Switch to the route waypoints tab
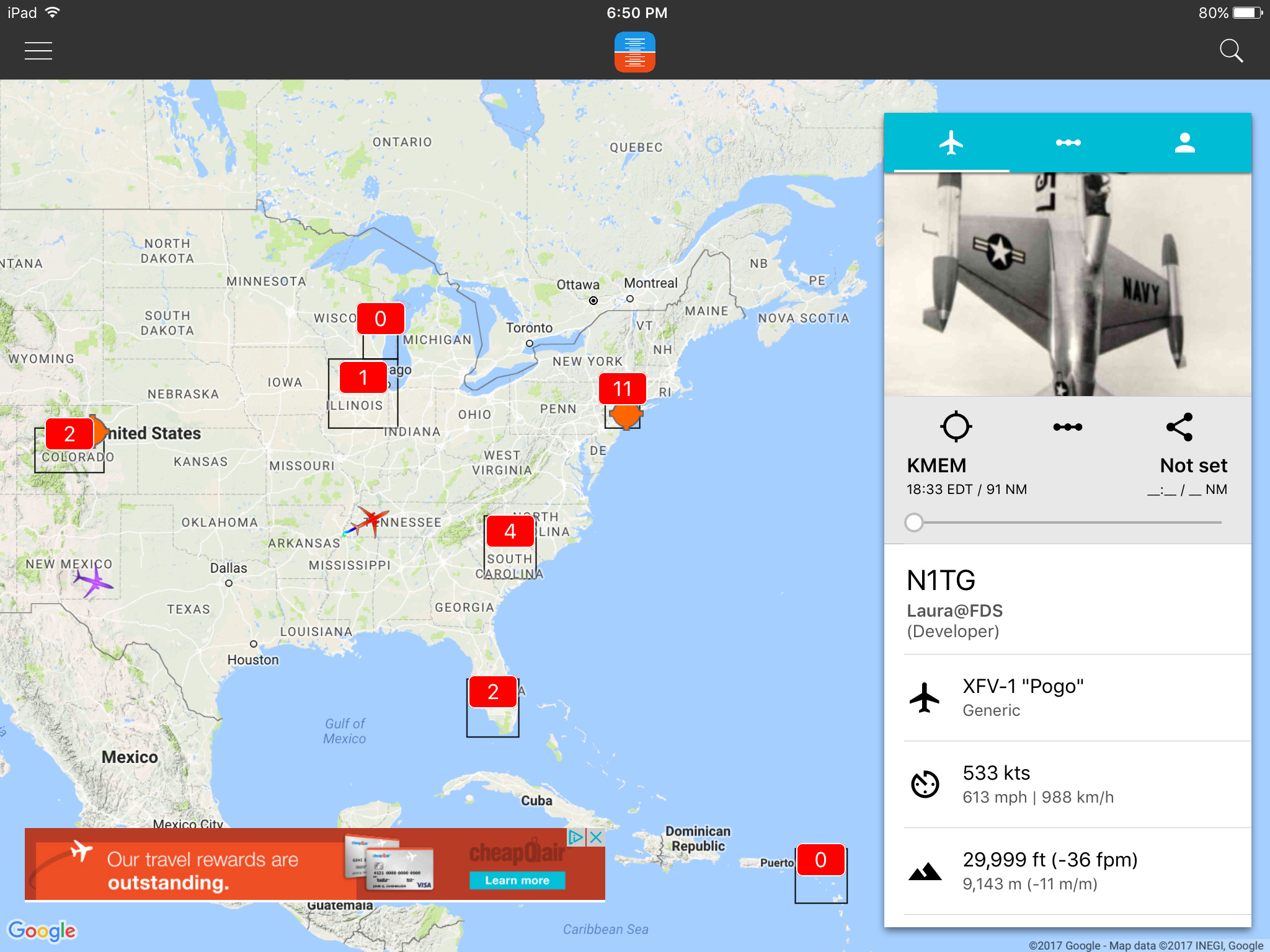Viewport: 1270px width, 952px height. (x=1068, y=143)
